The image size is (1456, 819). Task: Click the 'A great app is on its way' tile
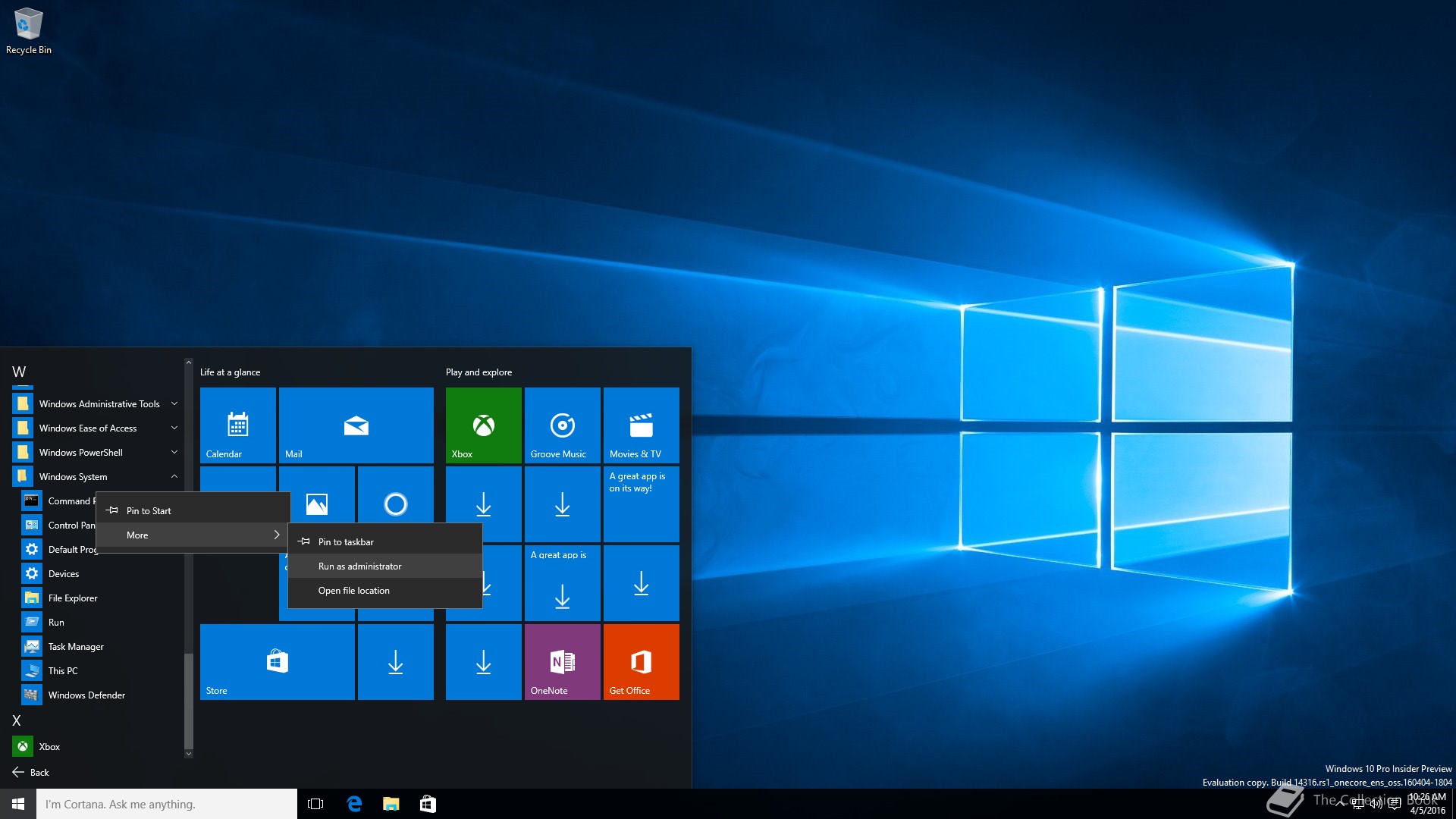point(642,504)
